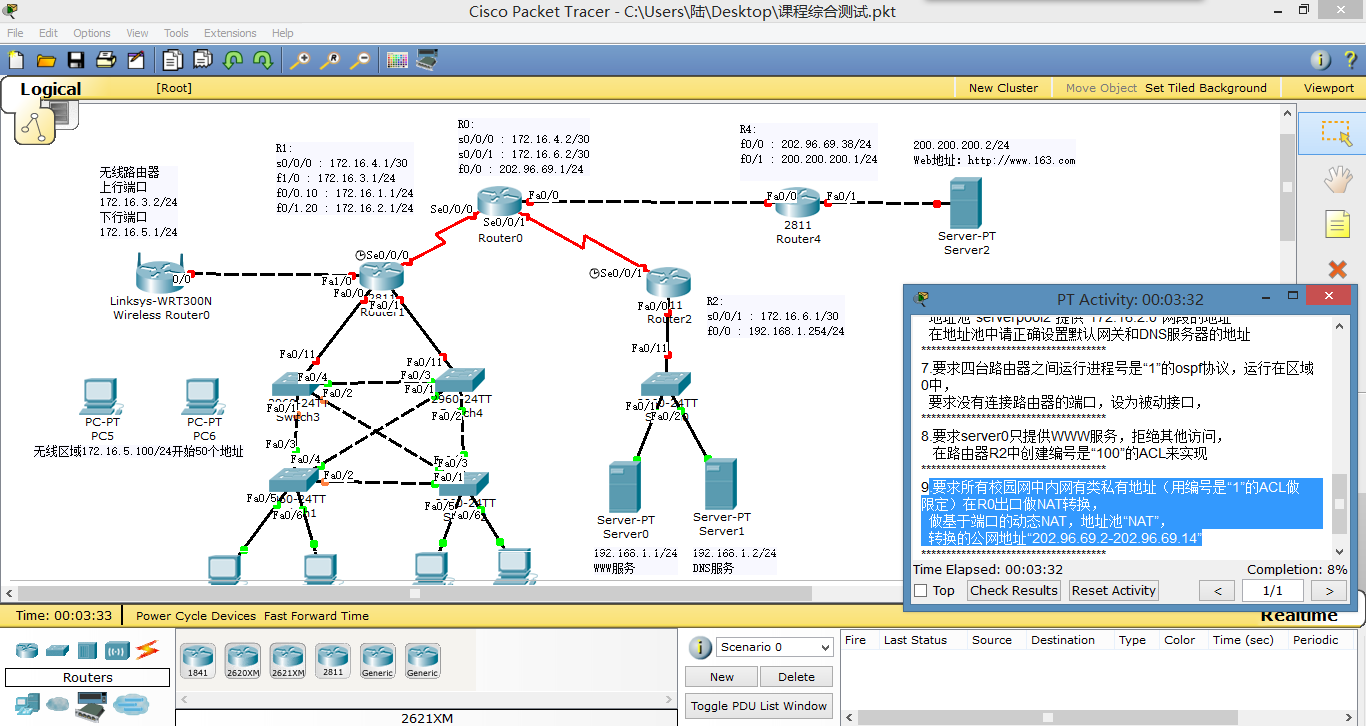Open the File menu
This screenshot has height=726, width=1366.
(15, 33)
